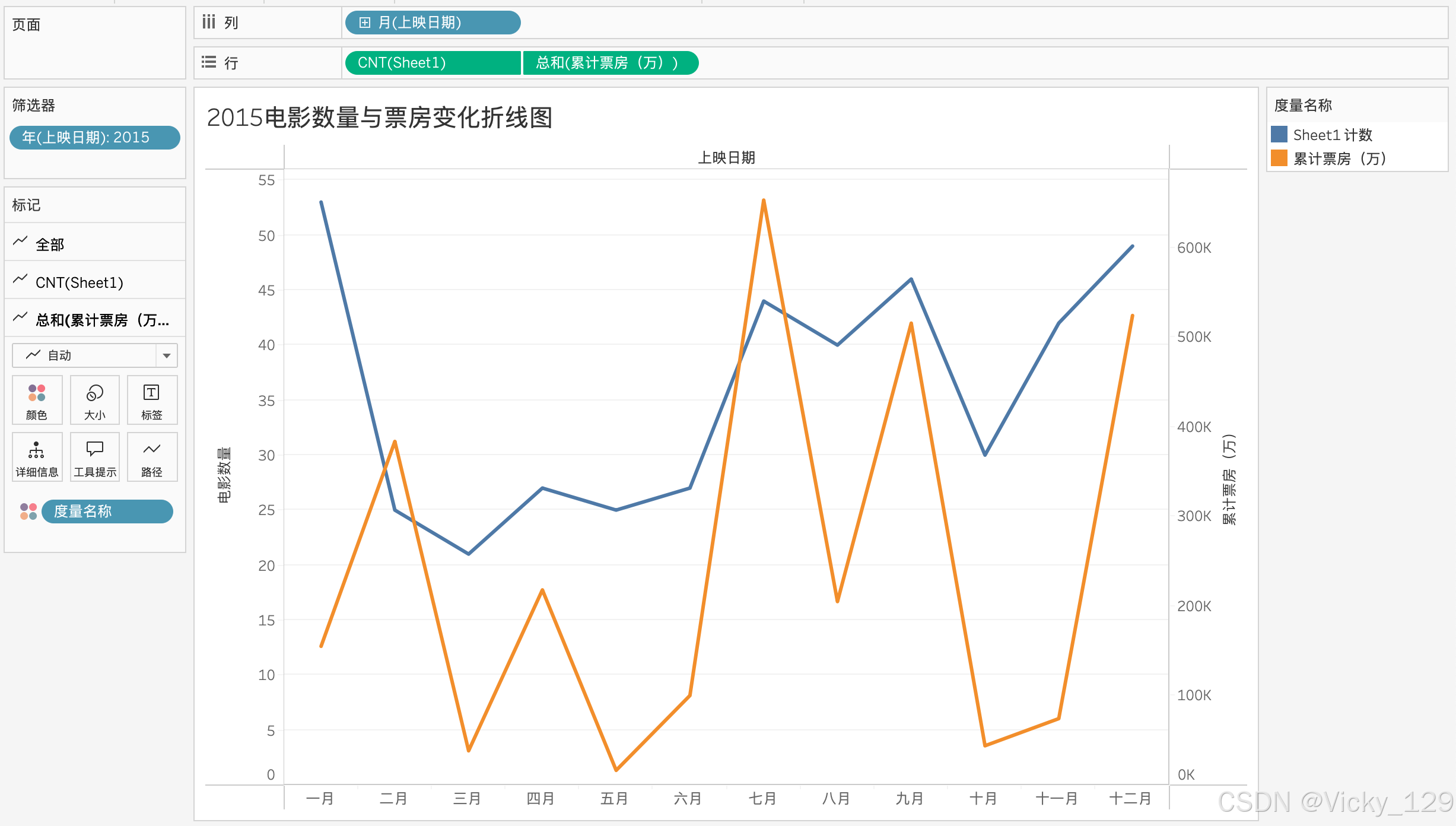Click the 工具提示 tooltip marks button
The height and width of the screenshot is (826, 1456).
(94, 457)
